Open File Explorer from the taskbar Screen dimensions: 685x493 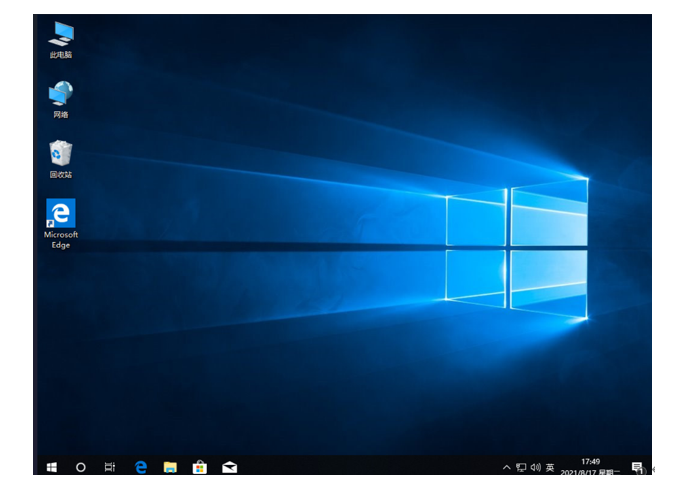coord(170,467)
